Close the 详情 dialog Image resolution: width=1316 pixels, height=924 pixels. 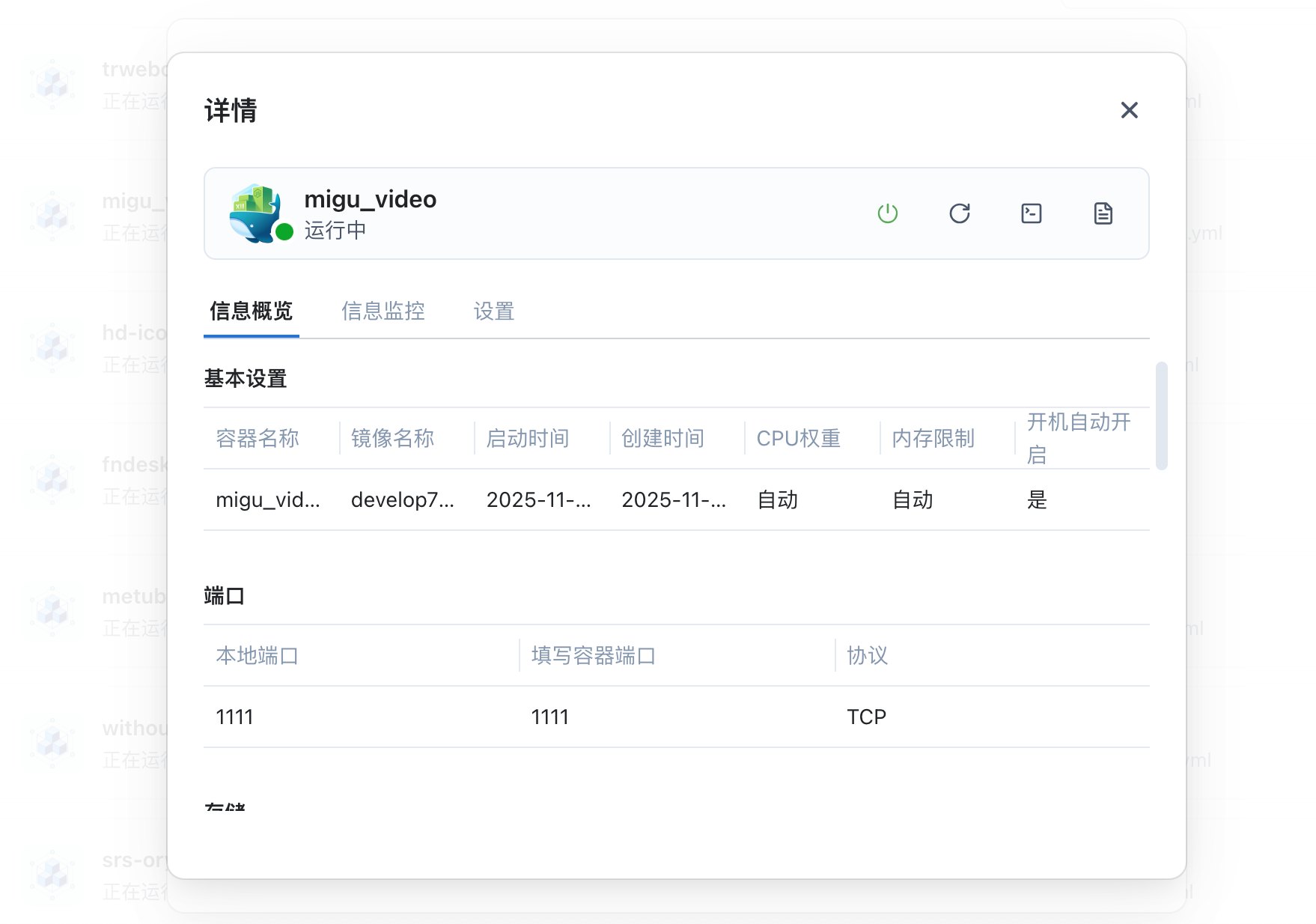[1129, 110]
